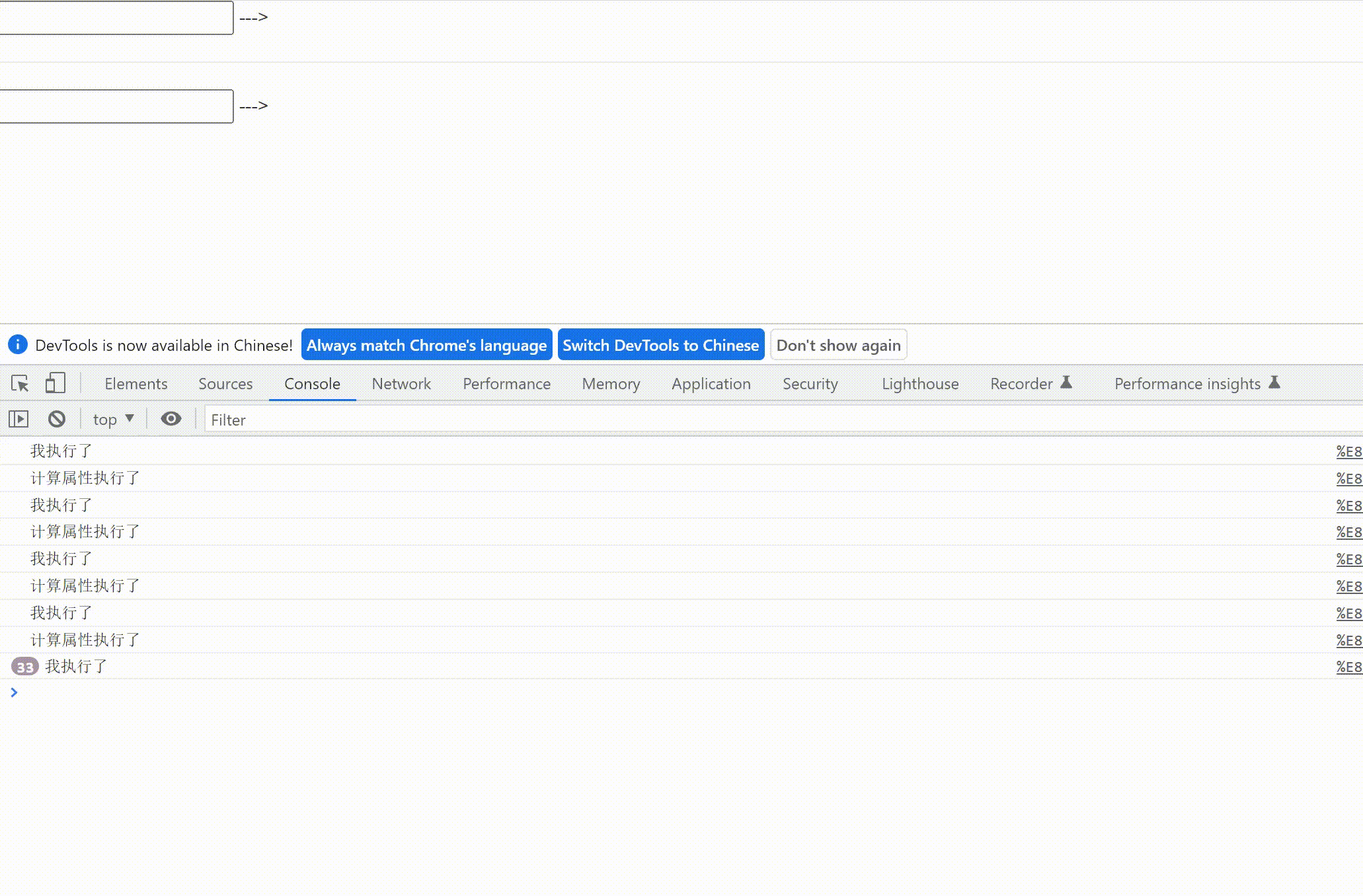Click Always match Chrome's language button
The height and width of the screenshot is (896, 1363).
point(426,345)
